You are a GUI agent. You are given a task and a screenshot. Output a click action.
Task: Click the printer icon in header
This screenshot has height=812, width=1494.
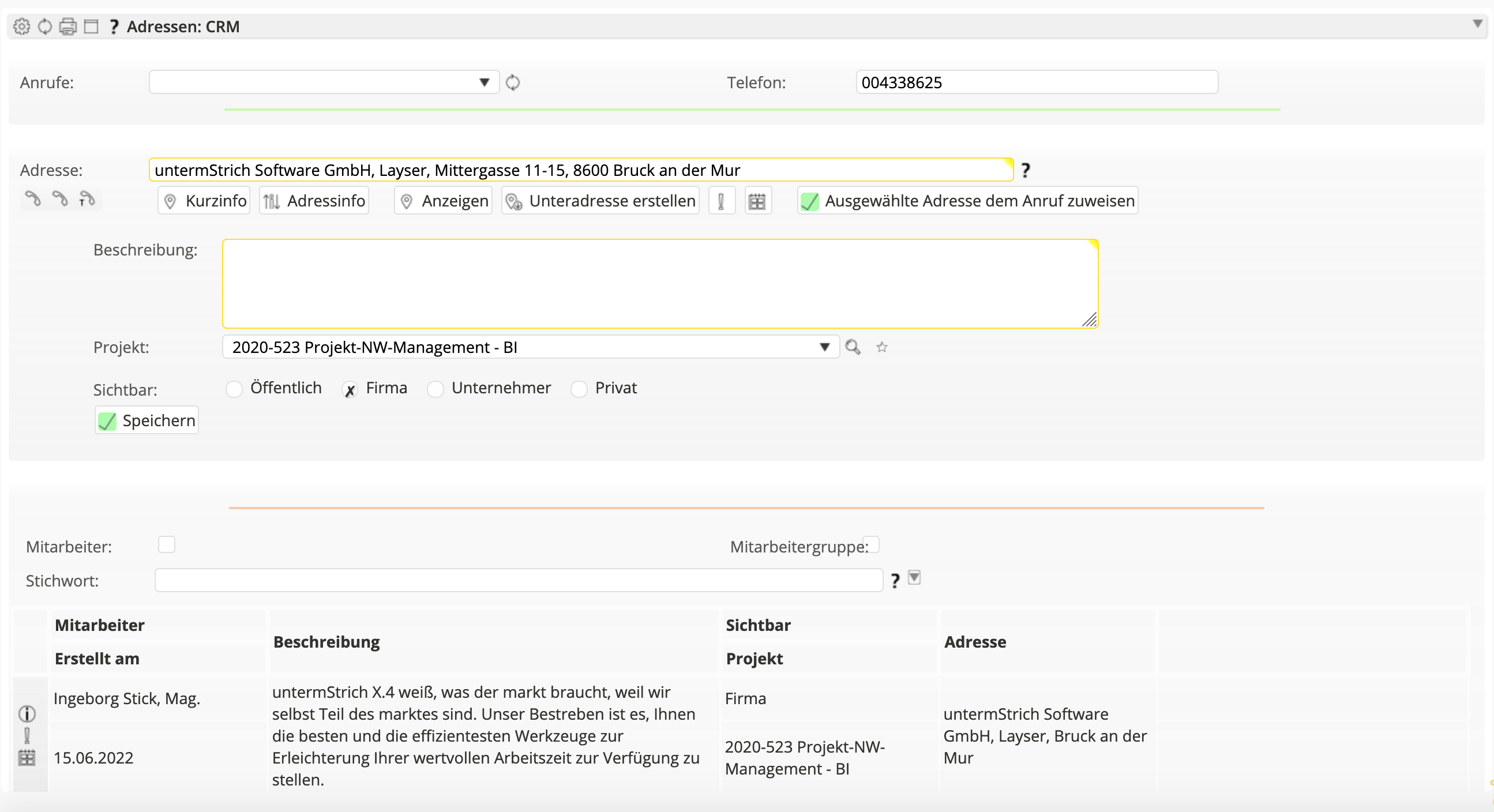[x=68, y=27]
